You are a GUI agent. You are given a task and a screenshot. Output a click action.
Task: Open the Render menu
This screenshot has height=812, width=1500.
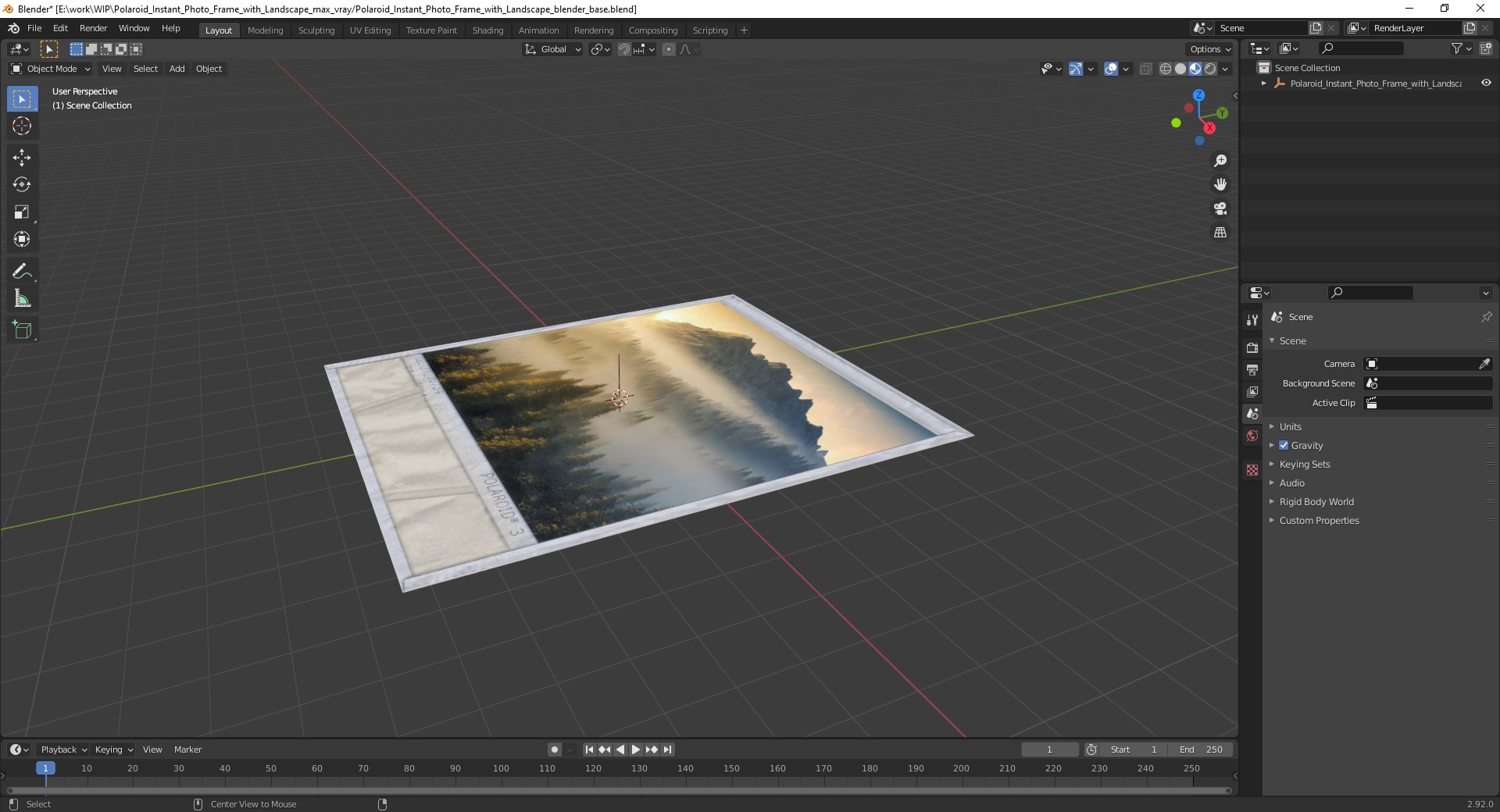(93, 28)
